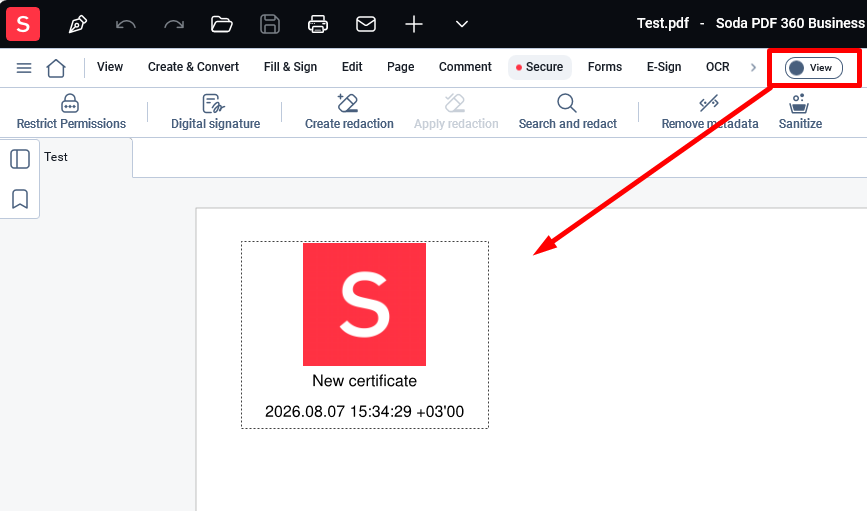Switch to the Edit tab

click(352, 67)
